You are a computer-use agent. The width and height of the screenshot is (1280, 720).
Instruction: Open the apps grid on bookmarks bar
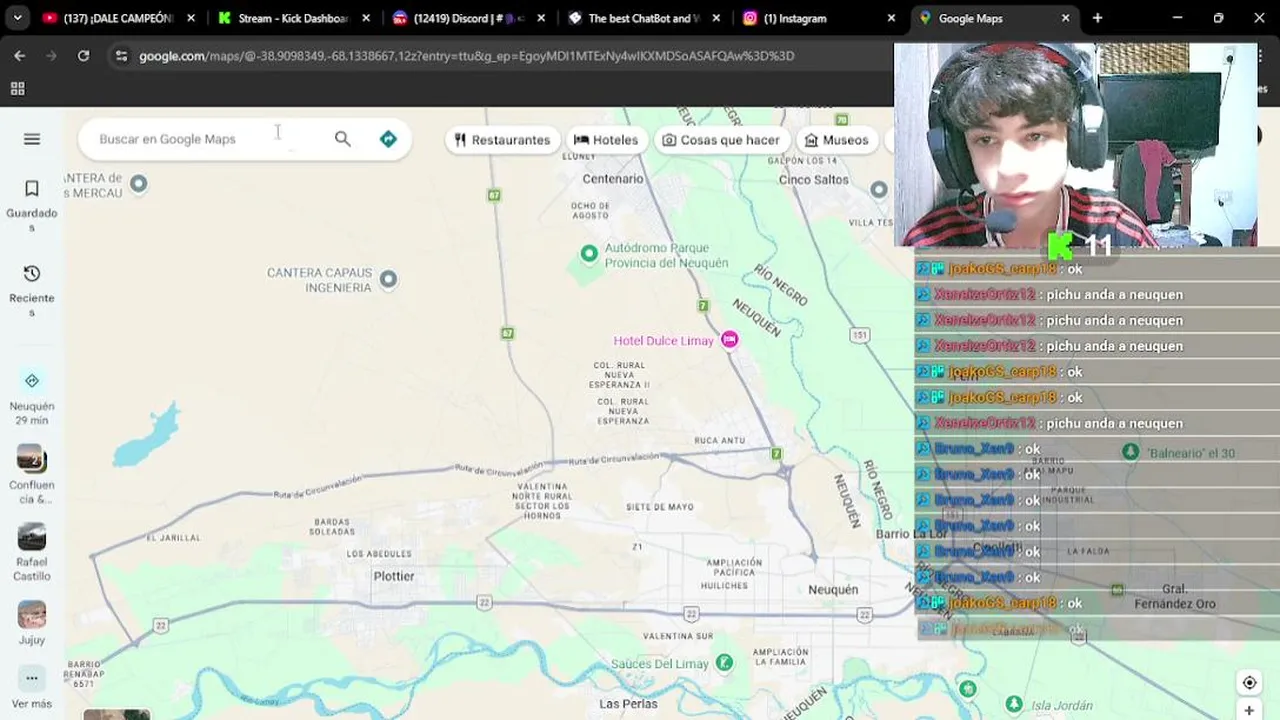(17, 89)
